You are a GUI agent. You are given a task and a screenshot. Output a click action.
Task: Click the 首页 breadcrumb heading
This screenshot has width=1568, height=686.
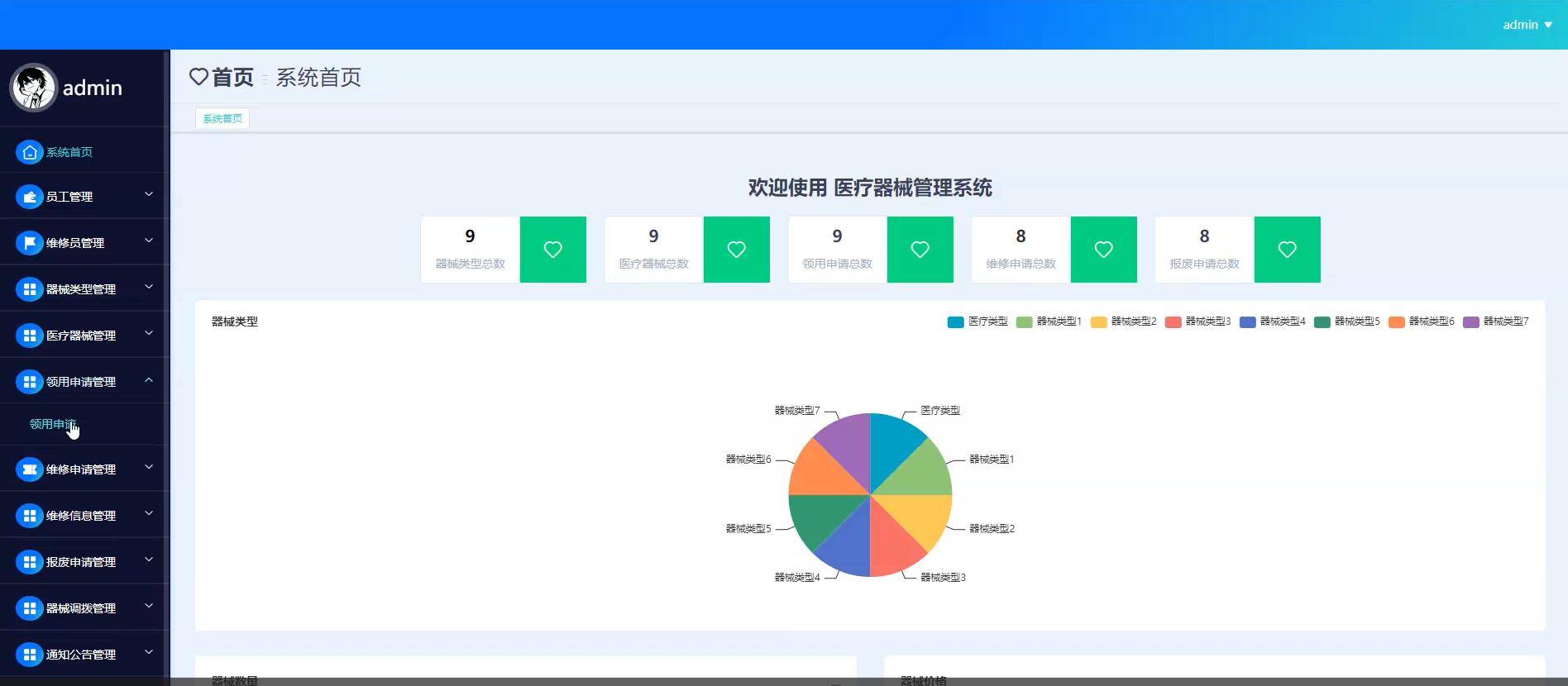point(232,77)
